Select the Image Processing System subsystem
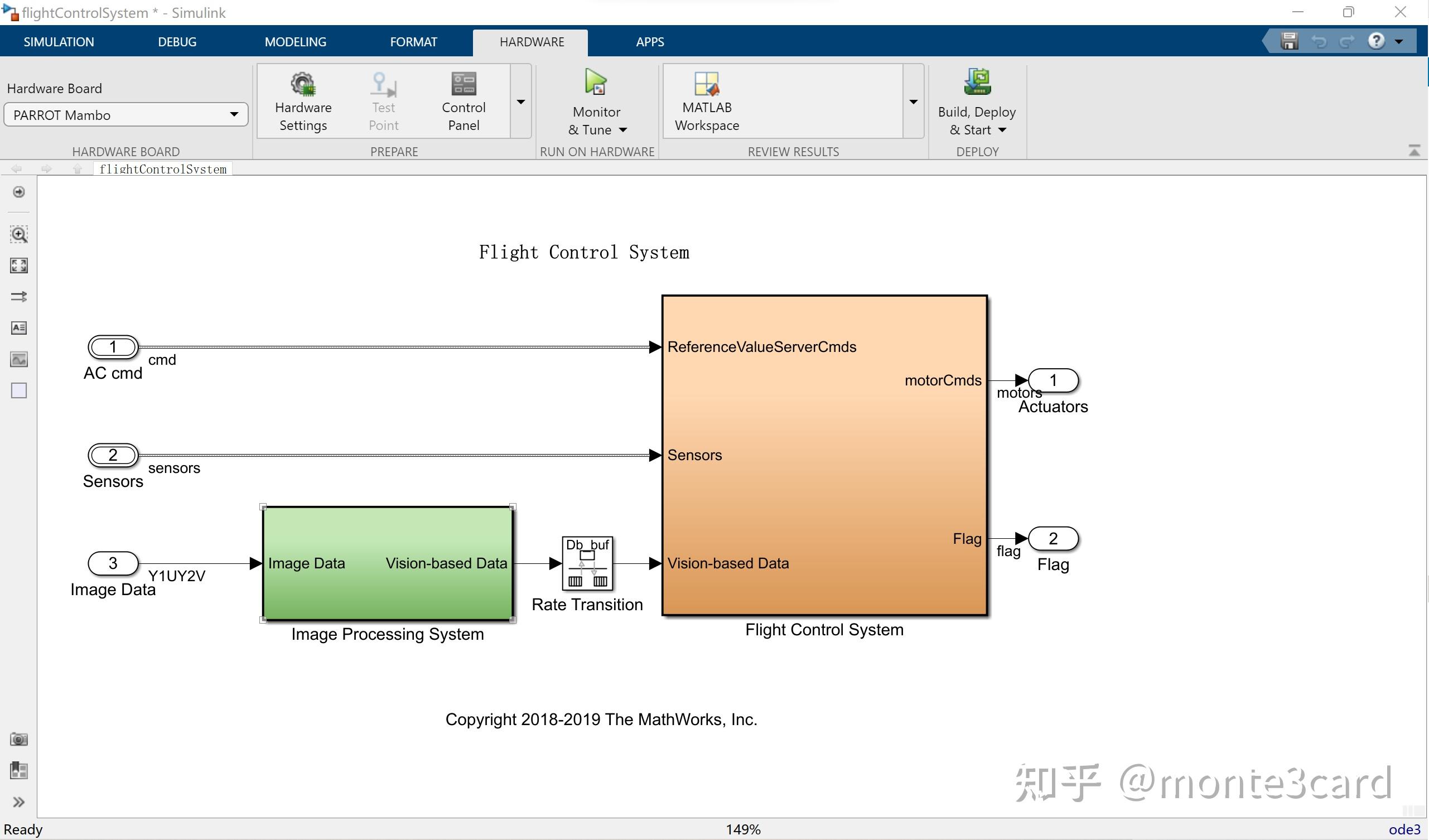This screenshot has height=840, width=1429. click(387, 563)
